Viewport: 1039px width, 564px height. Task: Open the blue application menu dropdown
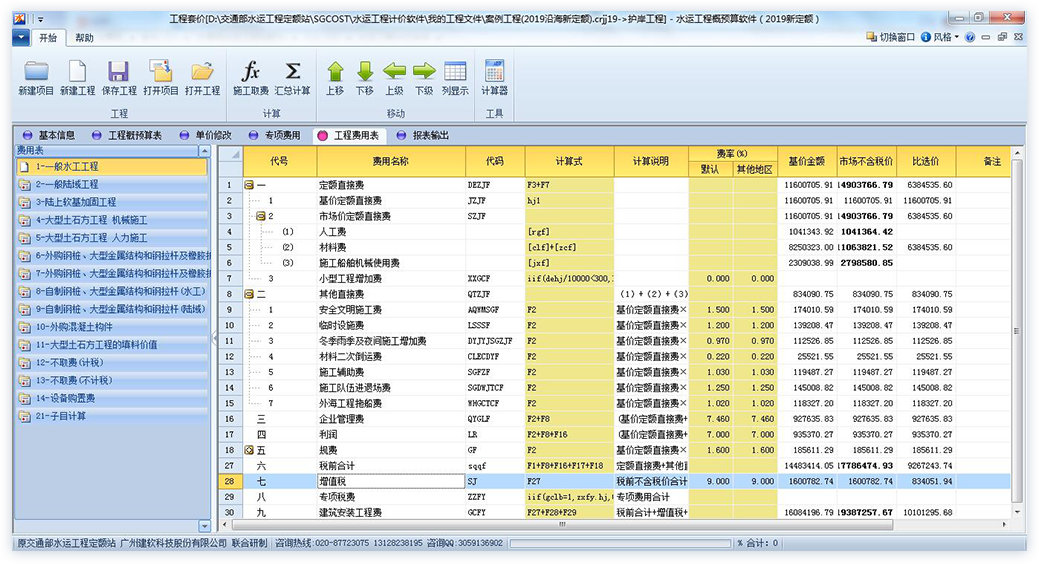click(21, 38)
